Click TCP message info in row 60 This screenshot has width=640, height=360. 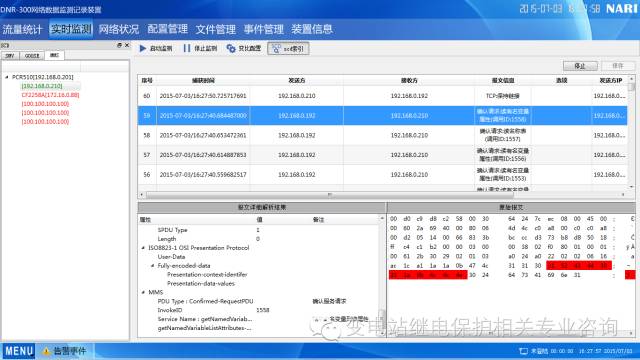[x=503, y=96]
